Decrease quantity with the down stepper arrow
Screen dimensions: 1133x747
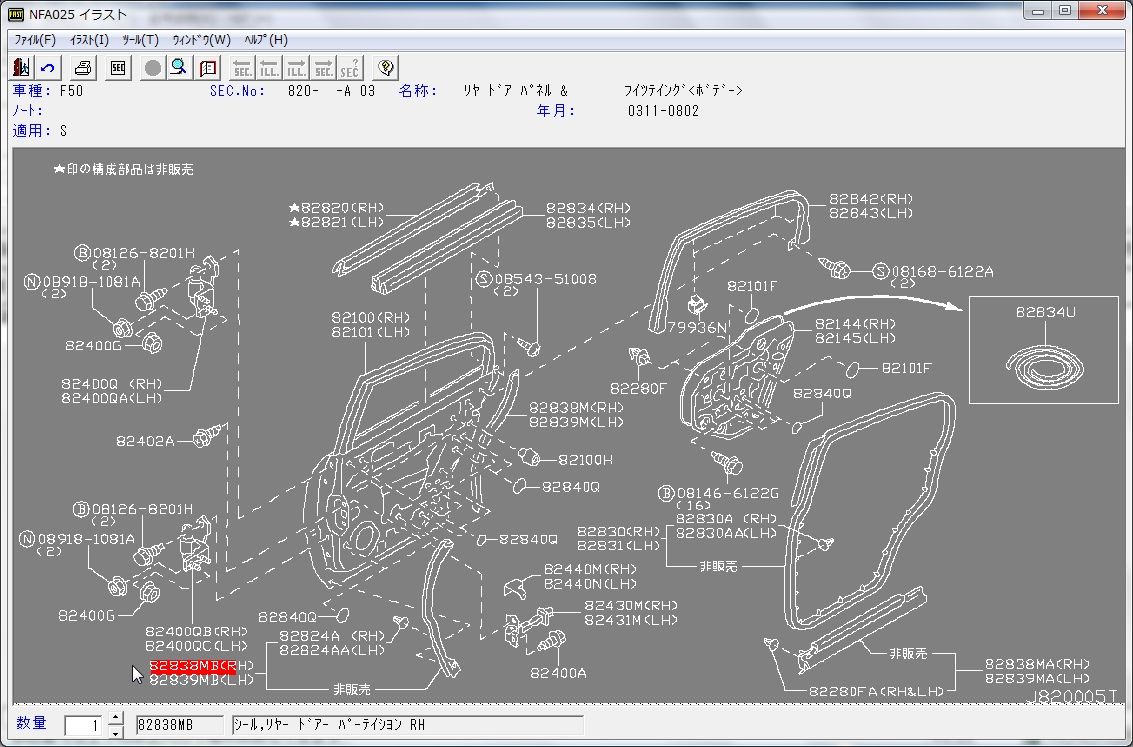click(x=116, y=733)
